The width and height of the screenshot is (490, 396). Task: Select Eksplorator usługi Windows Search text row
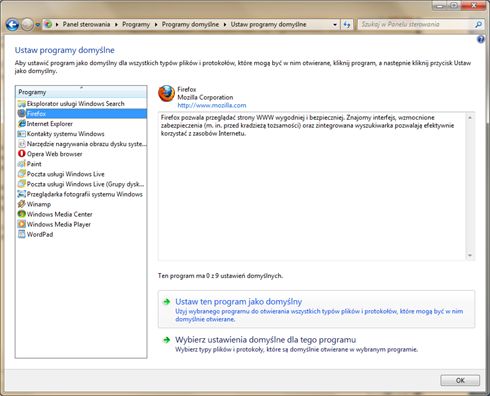(75, 104)
